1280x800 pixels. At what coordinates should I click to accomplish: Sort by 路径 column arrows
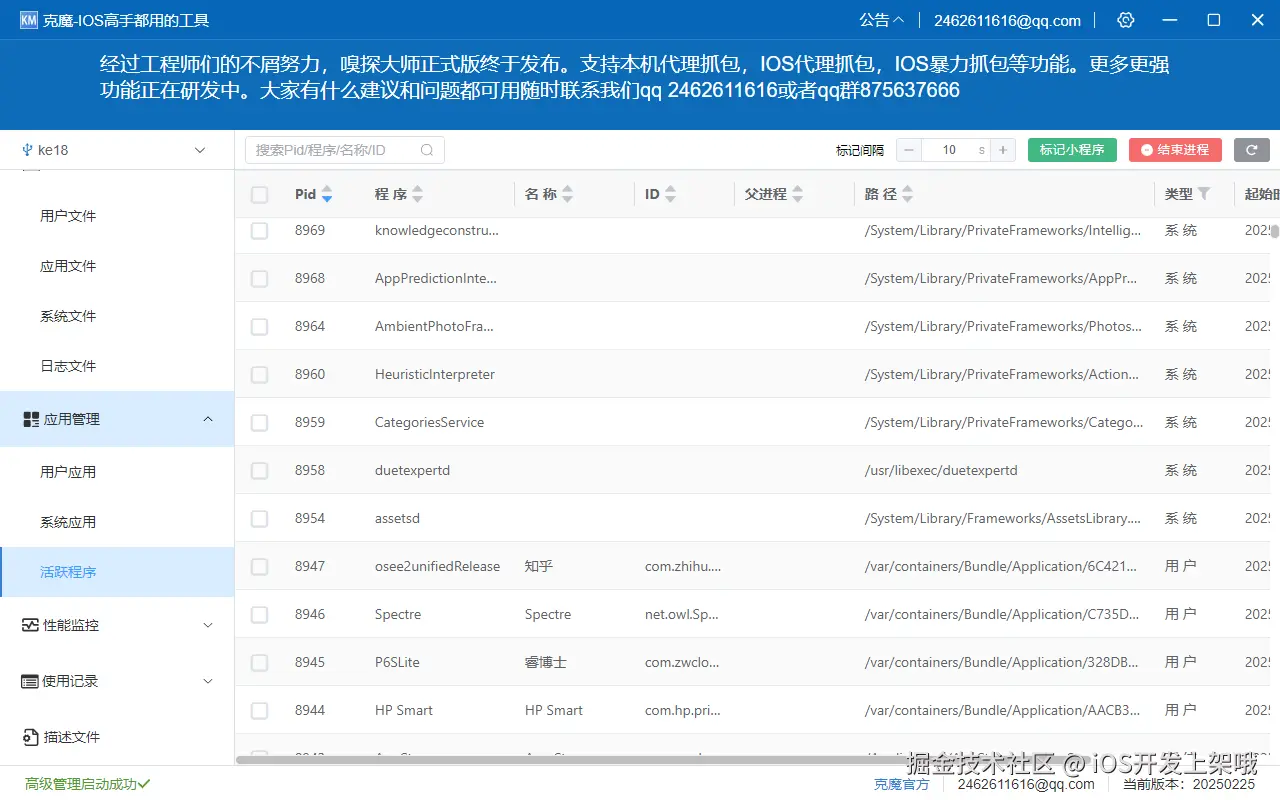pos(908,194)
